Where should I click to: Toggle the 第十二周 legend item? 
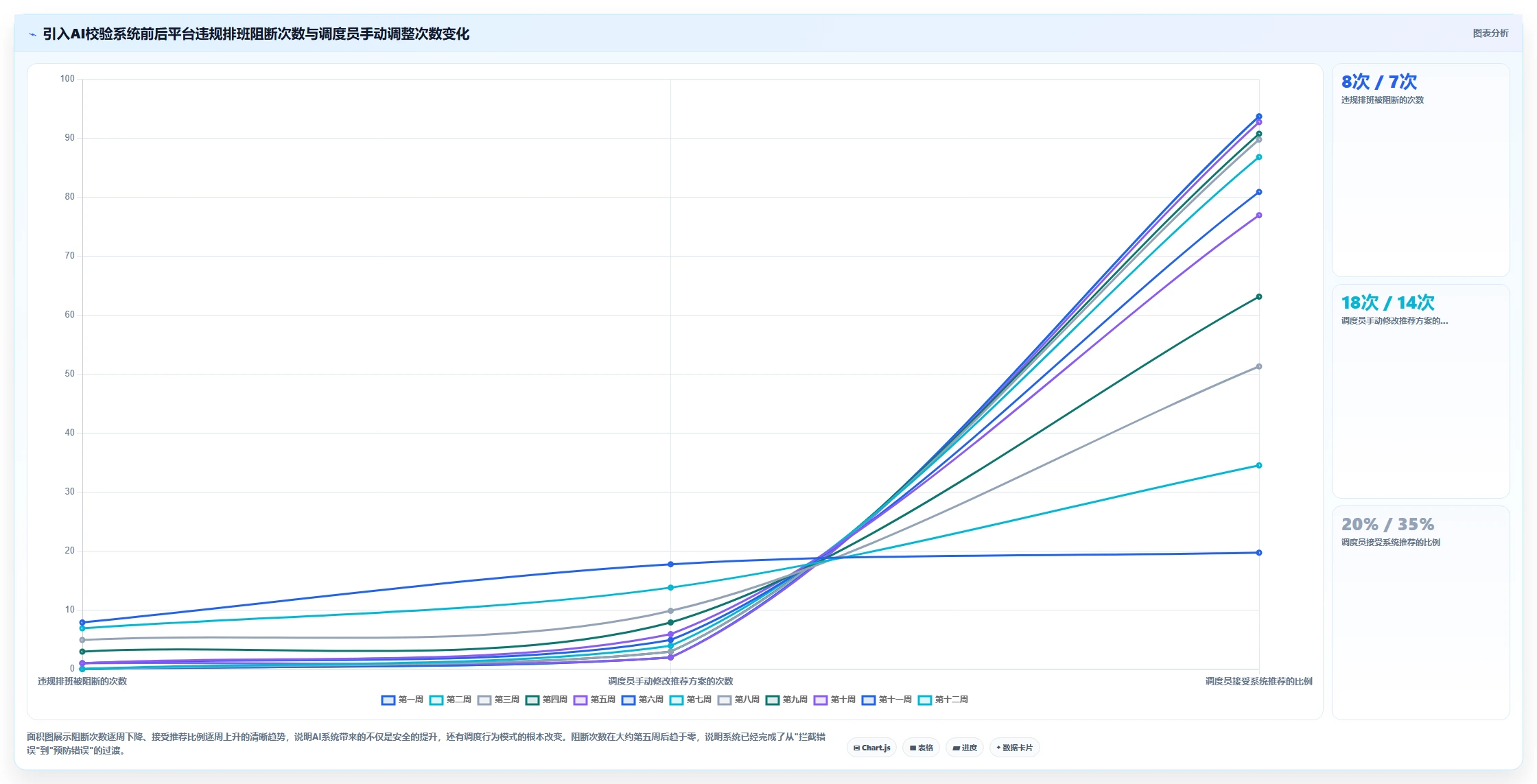click(943, 700)
